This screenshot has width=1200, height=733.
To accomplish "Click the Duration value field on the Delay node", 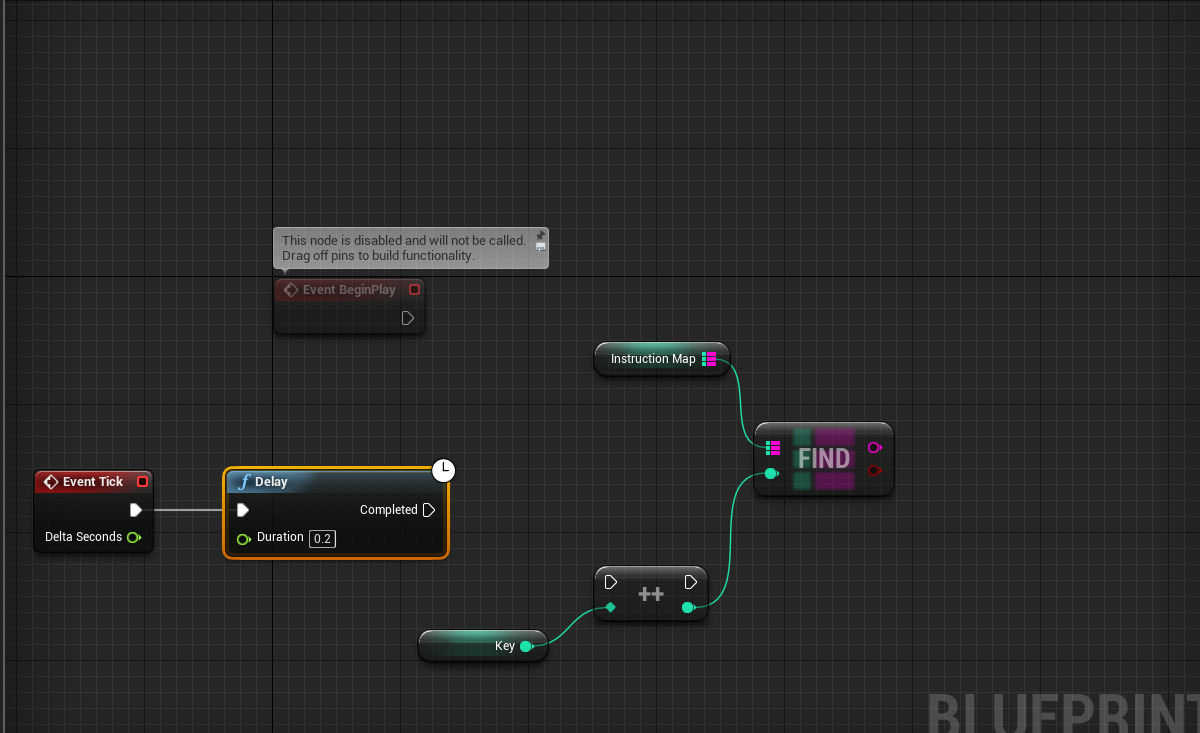I will [321, 538].
